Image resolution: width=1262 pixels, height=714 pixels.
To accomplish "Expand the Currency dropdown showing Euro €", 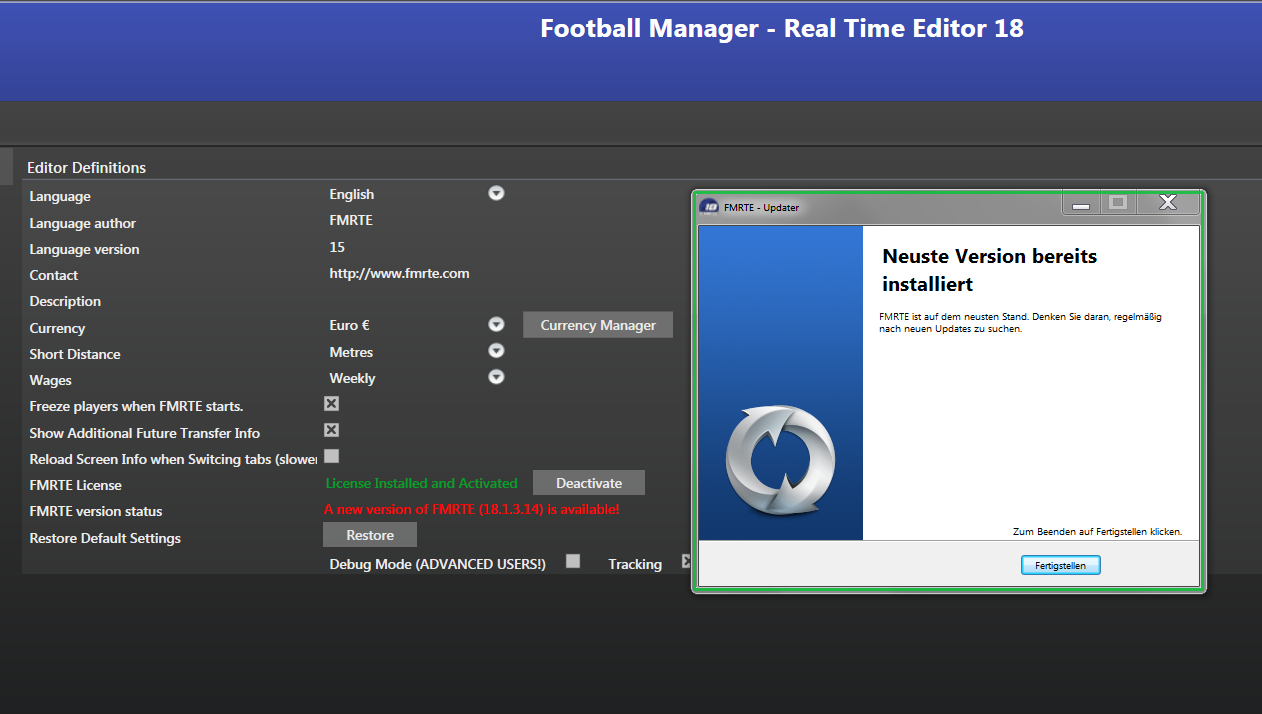I will (496, 325).
